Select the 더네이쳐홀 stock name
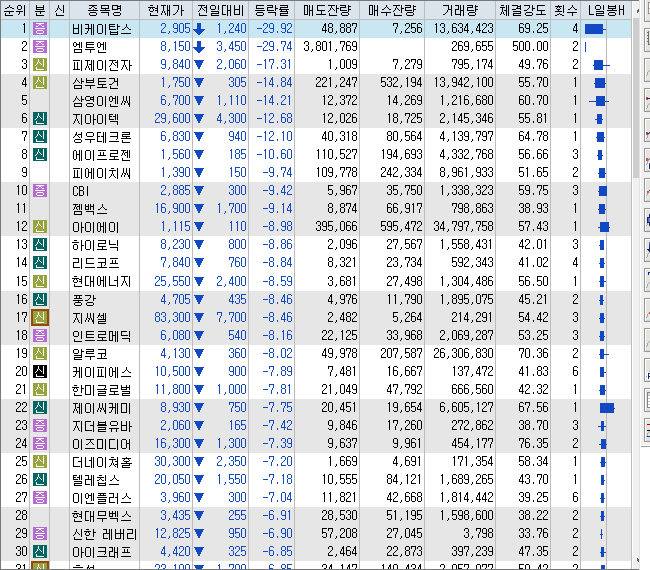Screen dimensions: 650x570 (x=102, y=462)
